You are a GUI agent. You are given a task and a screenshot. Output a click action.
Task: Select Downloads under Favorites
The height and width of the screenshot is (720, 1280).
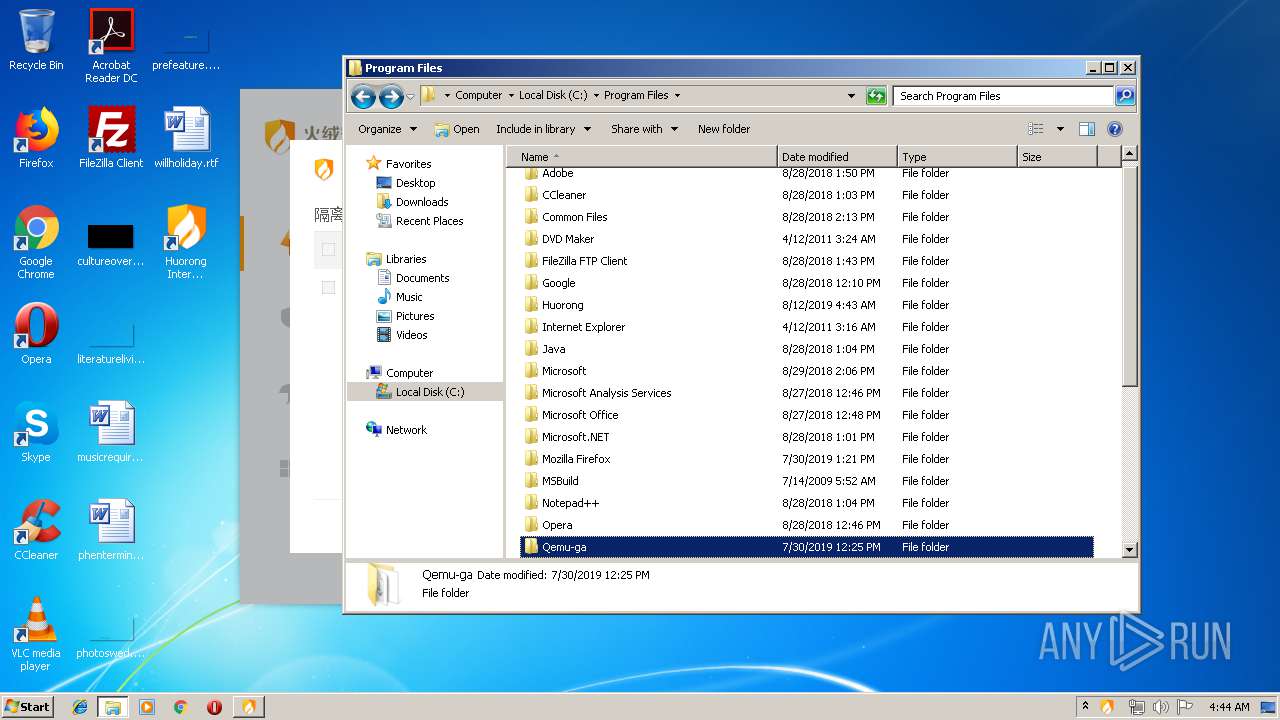[x=421, y=202]
